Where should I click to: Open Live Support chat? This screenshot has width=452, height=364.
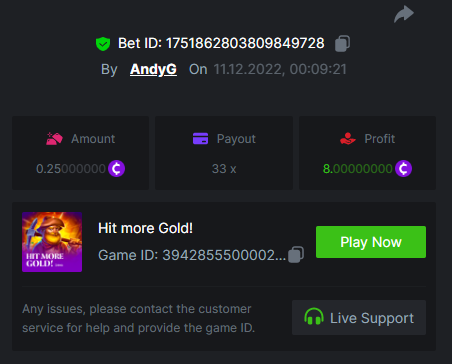coord(359,318)
